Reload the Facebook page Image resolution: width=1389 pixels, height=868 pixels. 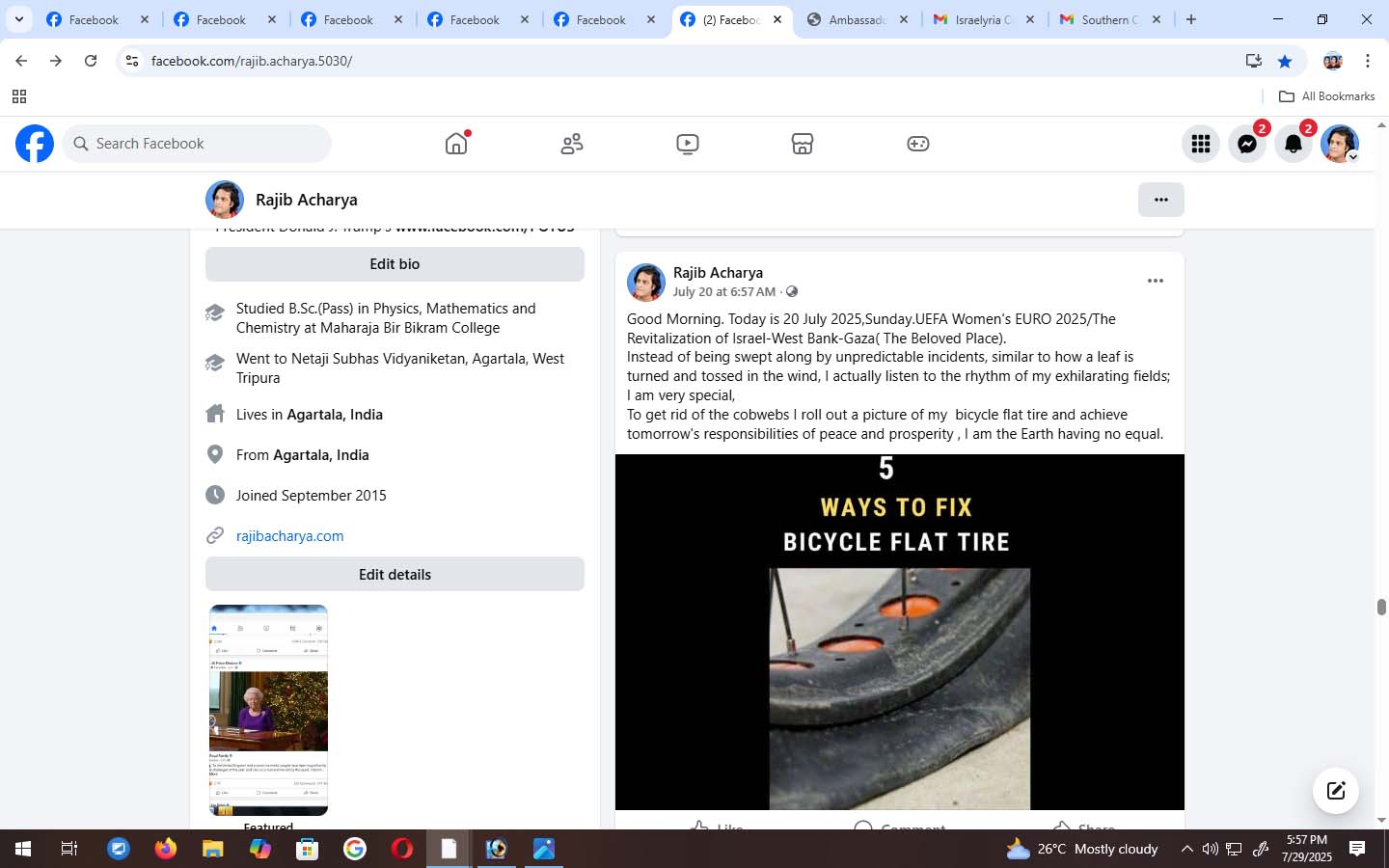click(91, 61)
